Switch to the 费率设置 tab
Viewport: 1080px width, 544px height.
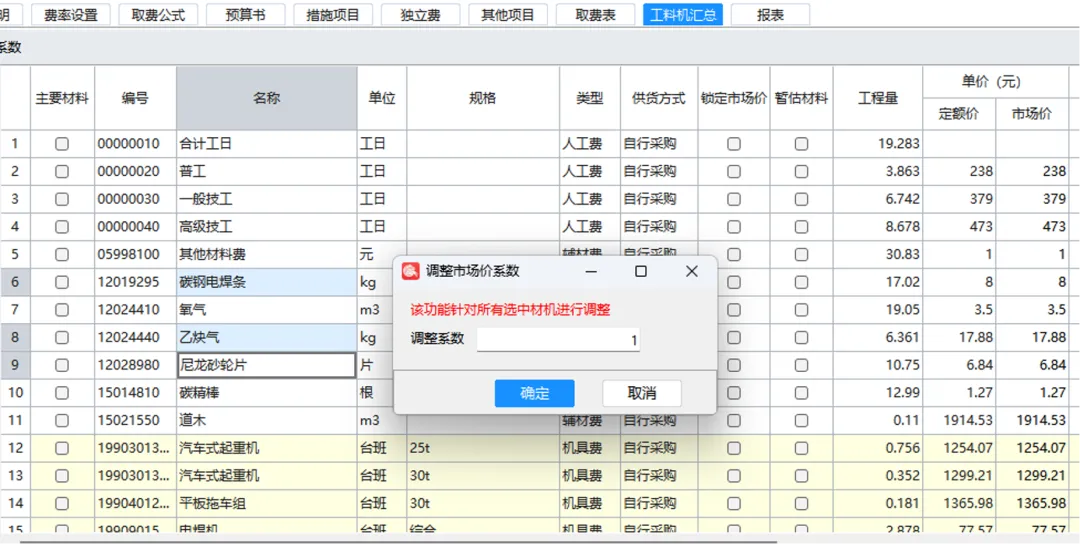click(x=70, y=14)
